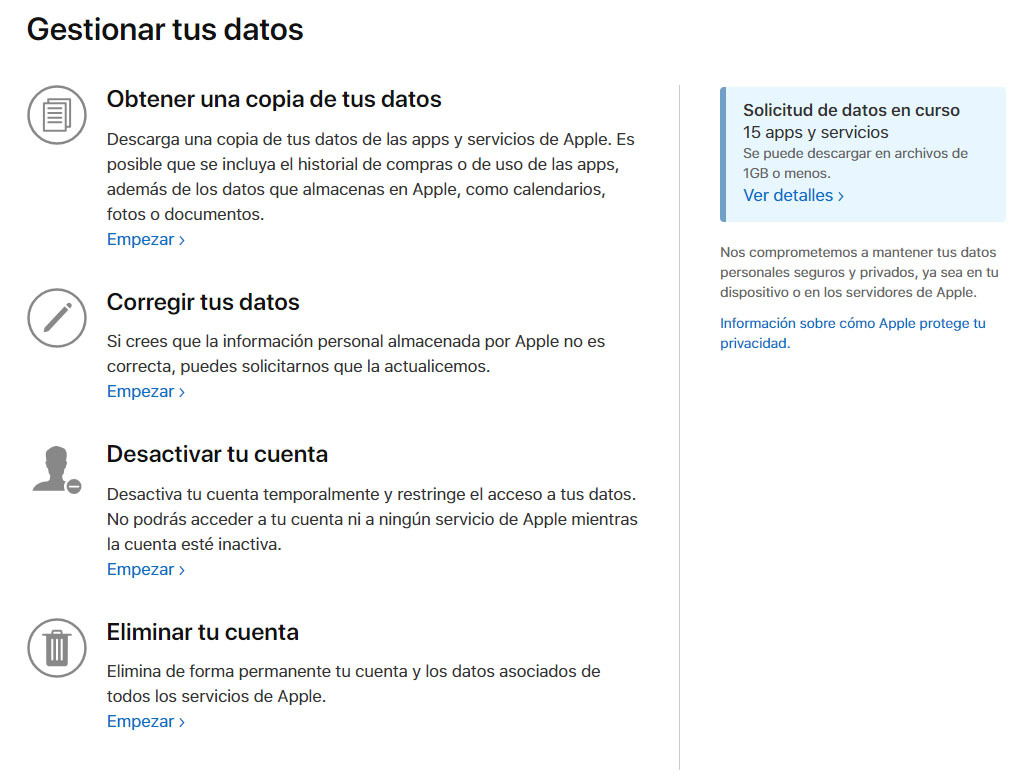This screenshot has width=1018, height=780.
Task: Follow the Apple privacy protection information link
Action: (852, 333)
